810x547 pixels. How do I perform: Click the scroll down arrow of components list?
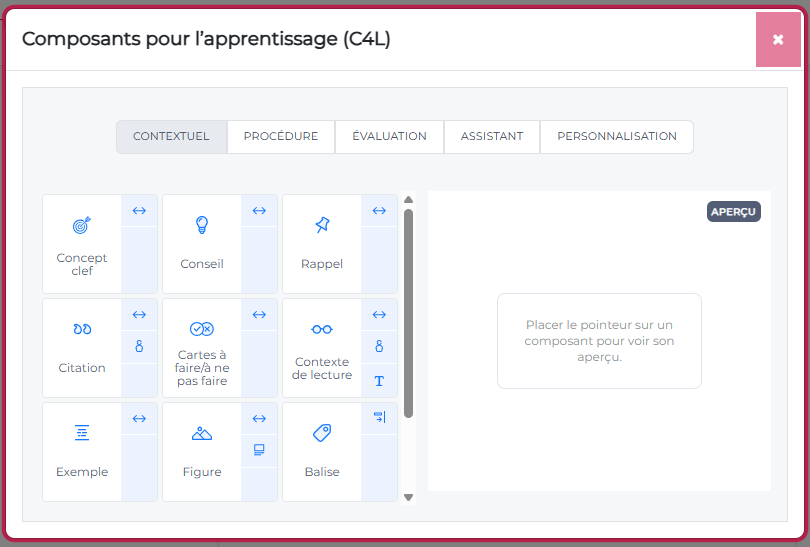409,497
